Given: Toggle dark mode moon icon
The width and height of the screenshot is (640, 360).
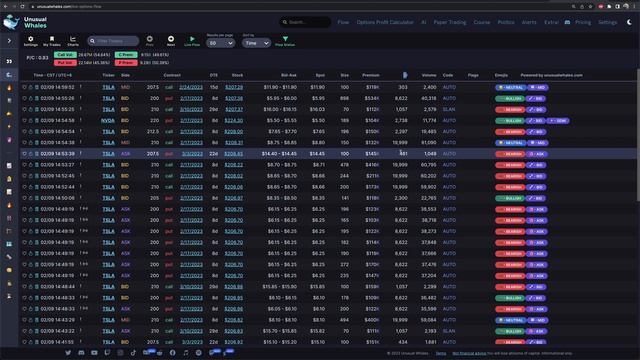Looking at the screenshot, I should 629,22.
